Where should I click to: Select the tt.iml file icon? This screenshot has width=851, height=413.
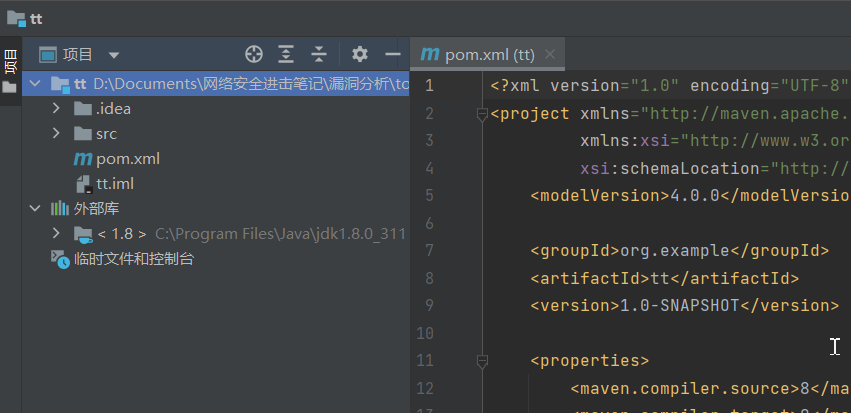[83, 184]
